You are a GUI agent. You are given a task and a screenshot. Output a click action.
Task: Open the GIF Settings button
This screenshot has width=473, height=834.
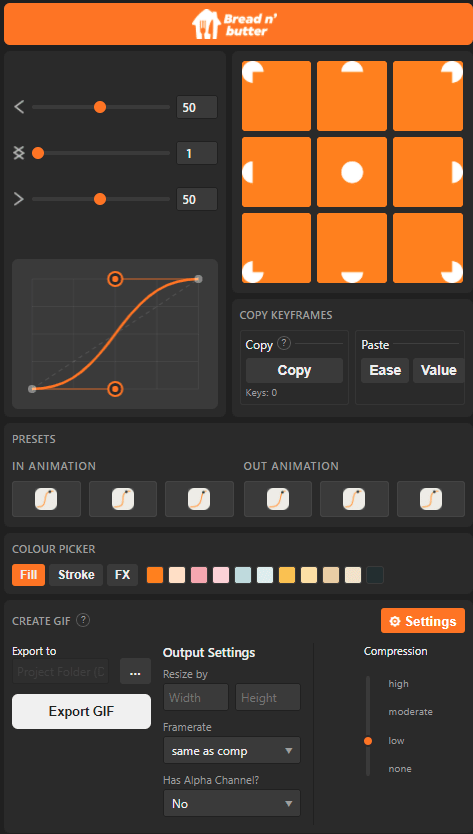tap(423, 621)
